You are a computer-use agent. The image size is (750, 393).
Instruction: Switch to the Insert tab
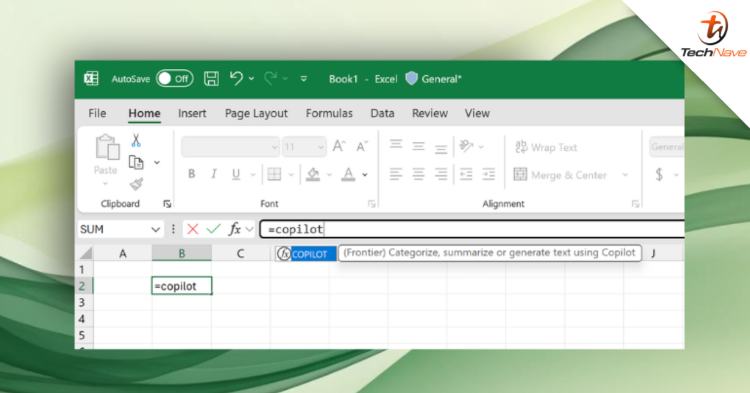click(x=192, y=113)
